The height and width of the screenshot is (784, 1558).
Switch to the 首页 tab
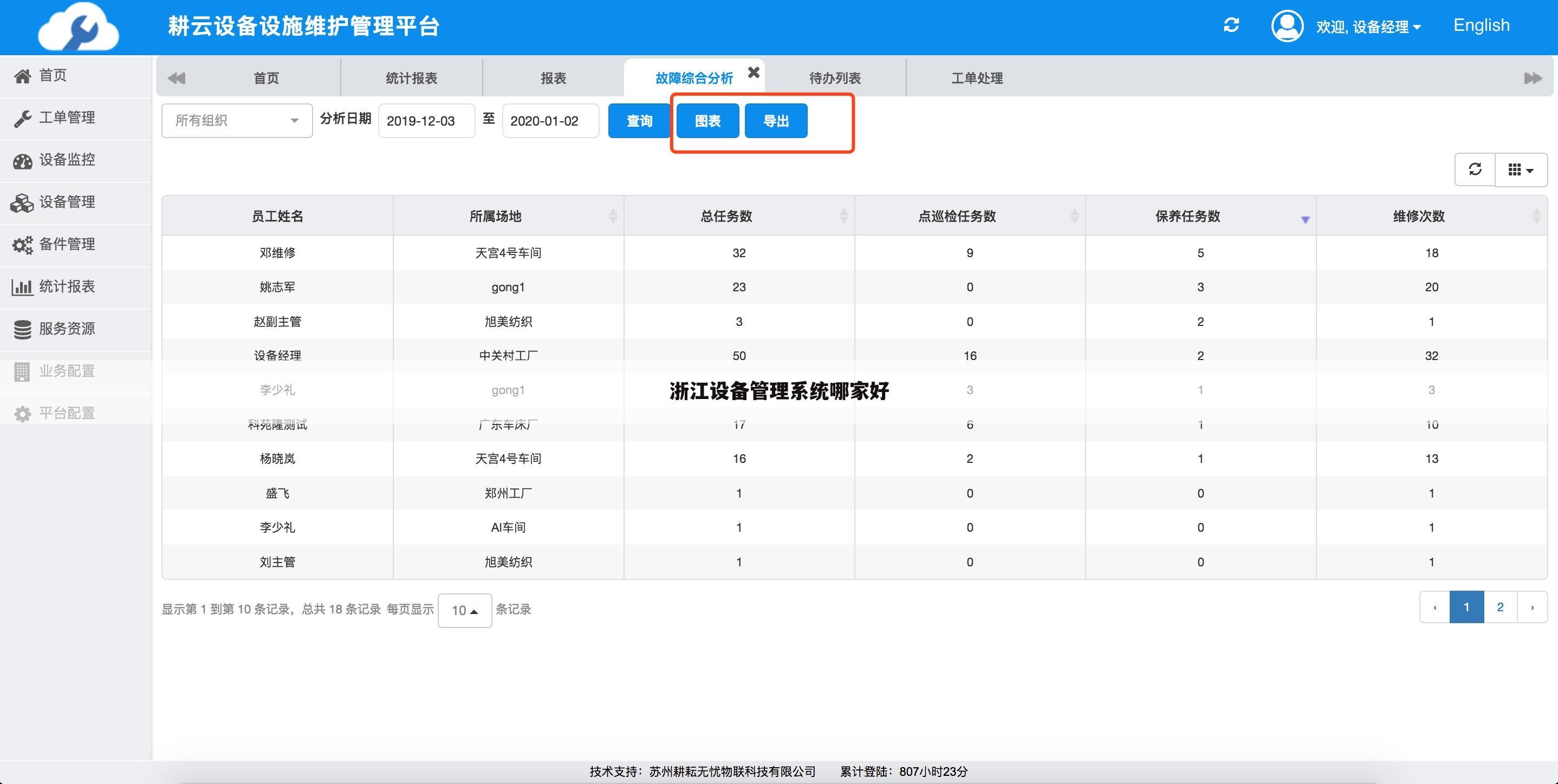266,78
